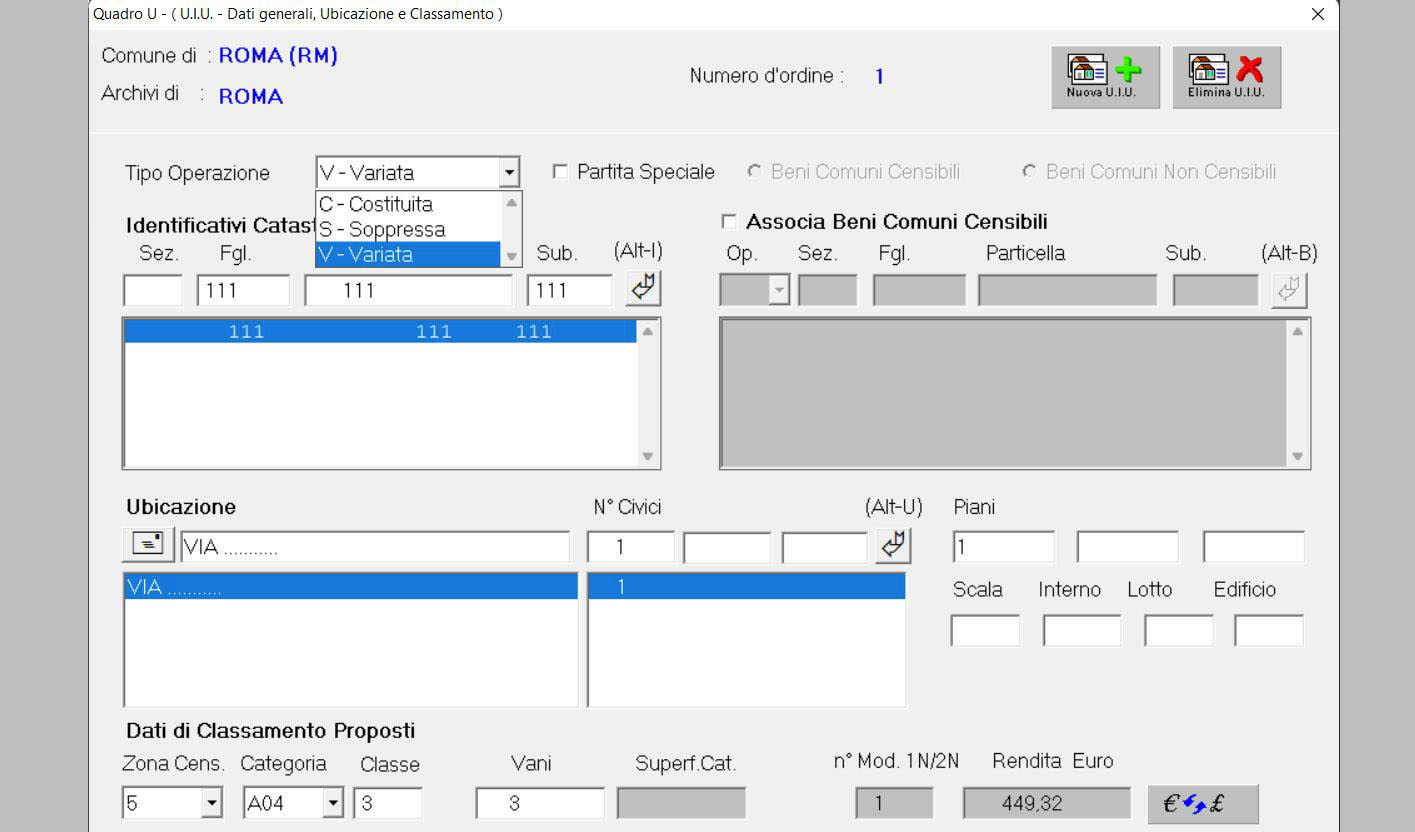The image size is (1415, 832).
Task: Tick the Associa Beni Comuni Censibili checkbox
Action: [728, 222]
